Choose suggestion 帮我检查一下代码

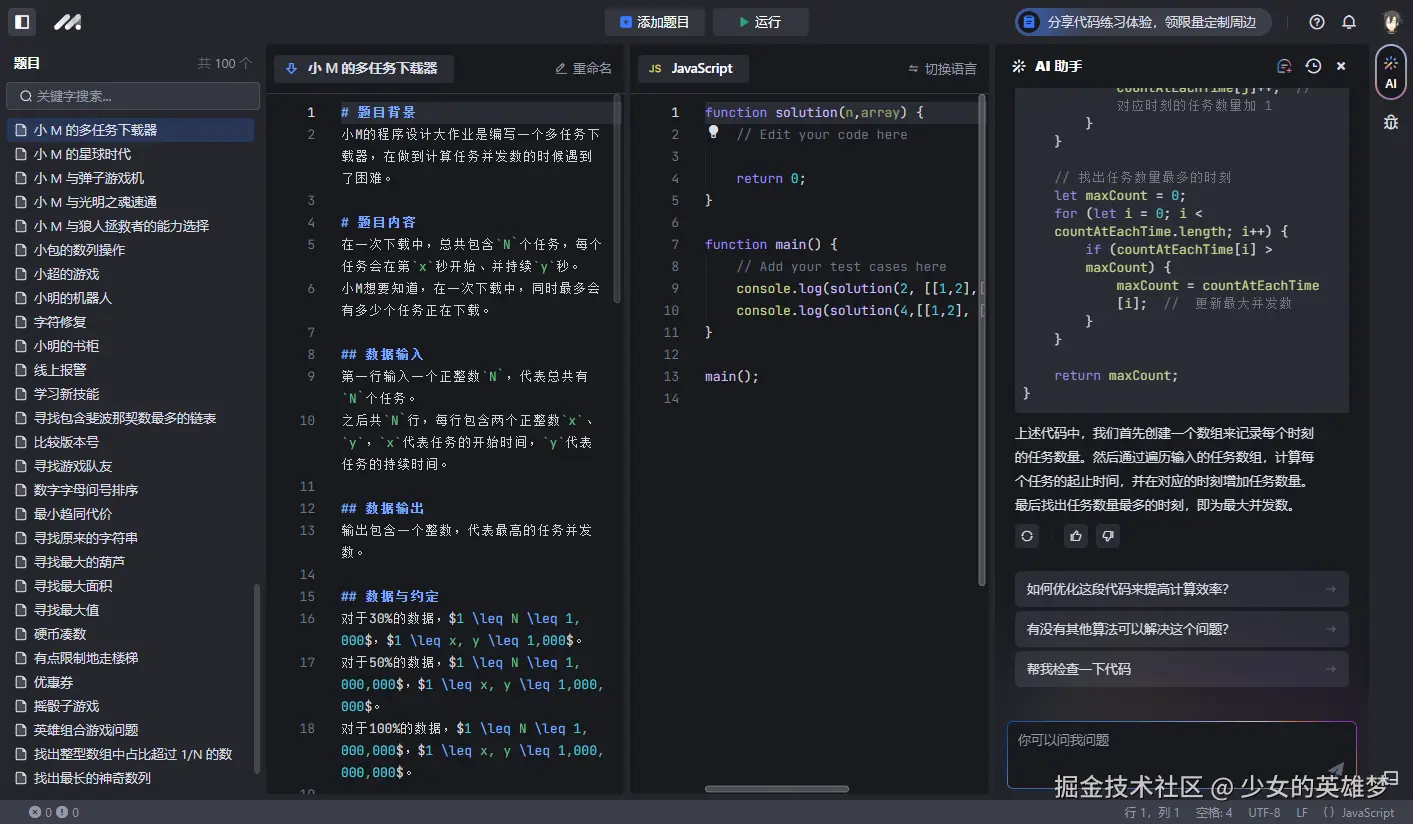click(x=1182, y=669)
